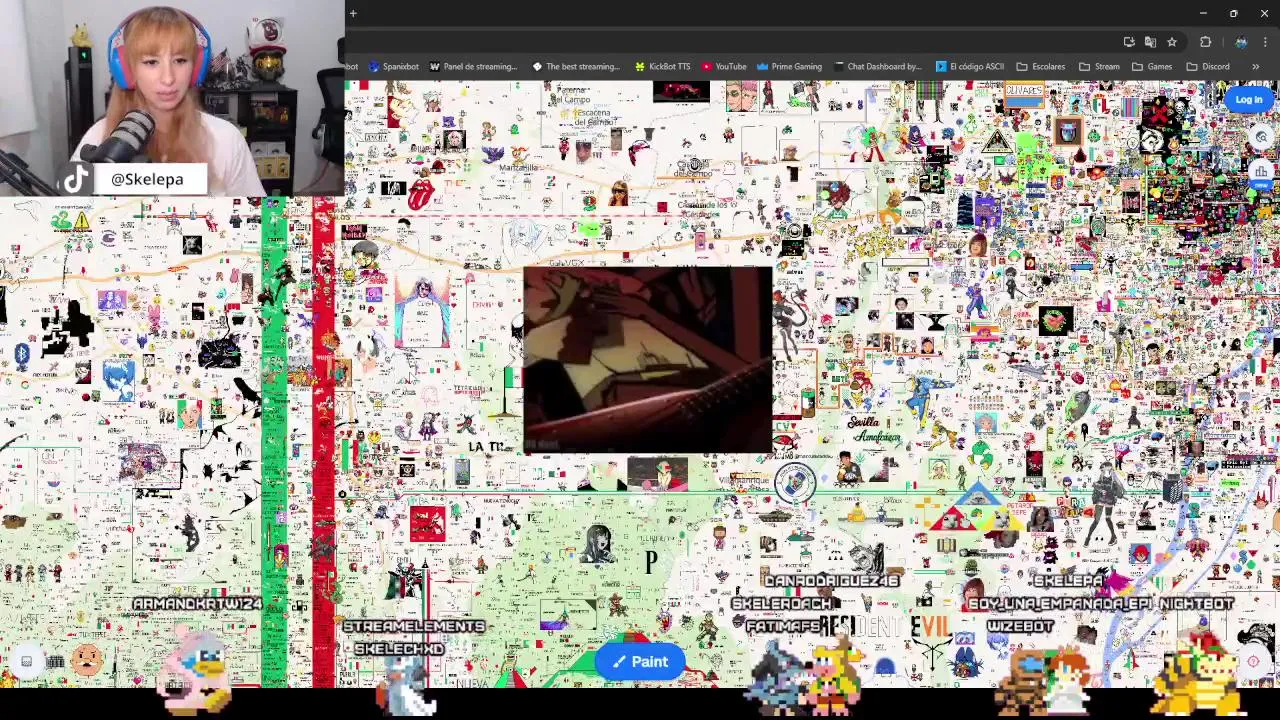Open the Chrome three-dot menu
The image size is (1280, 720).
[x=1265, y=42]
